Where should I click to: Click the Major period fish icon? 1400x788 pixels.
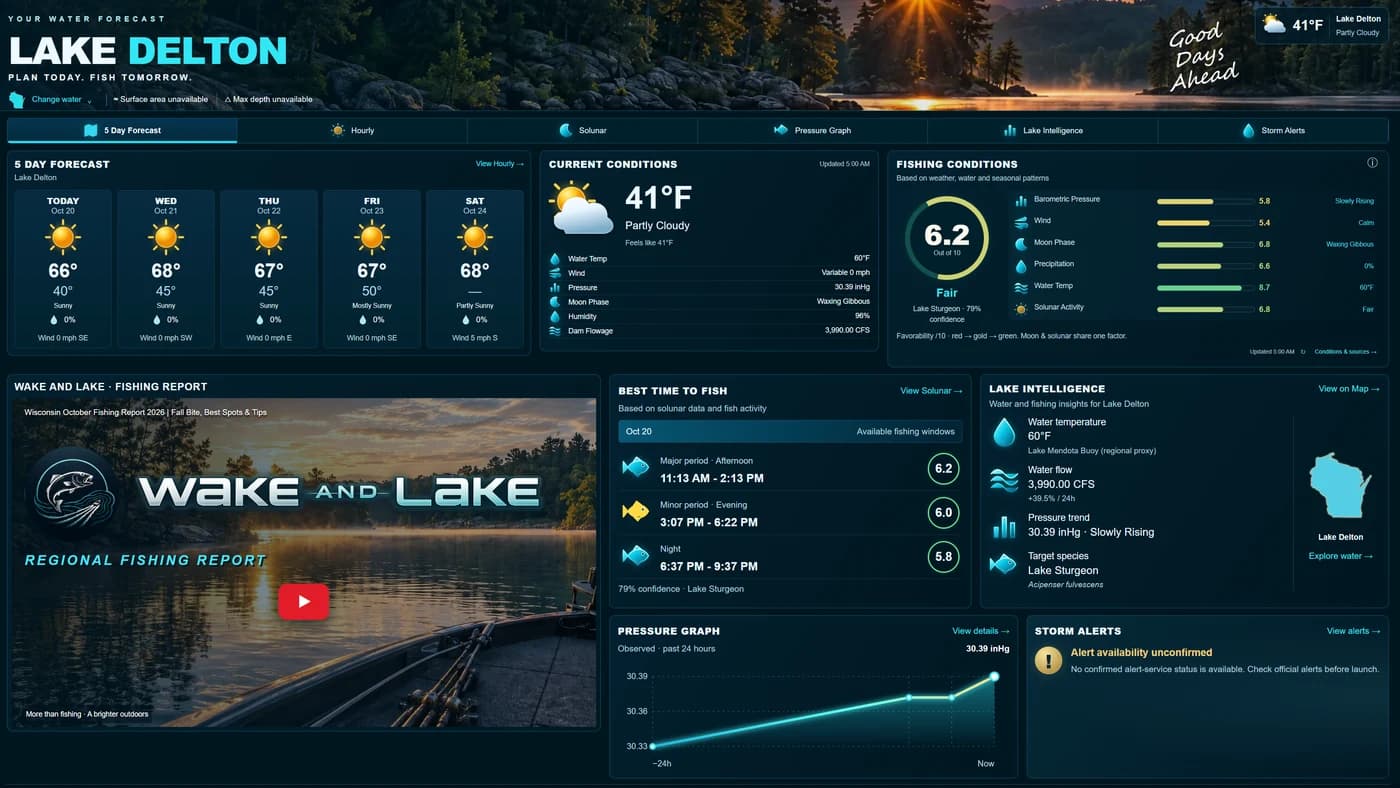pos(635,467)
